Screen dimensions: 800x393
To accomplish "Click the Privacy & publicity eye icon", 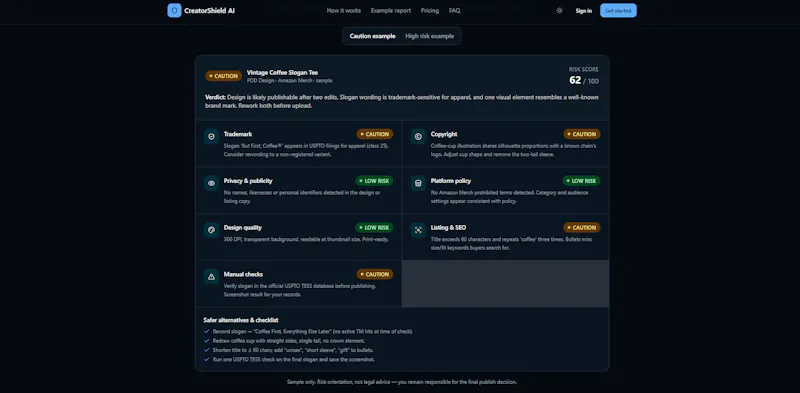I will click(211, 183).
